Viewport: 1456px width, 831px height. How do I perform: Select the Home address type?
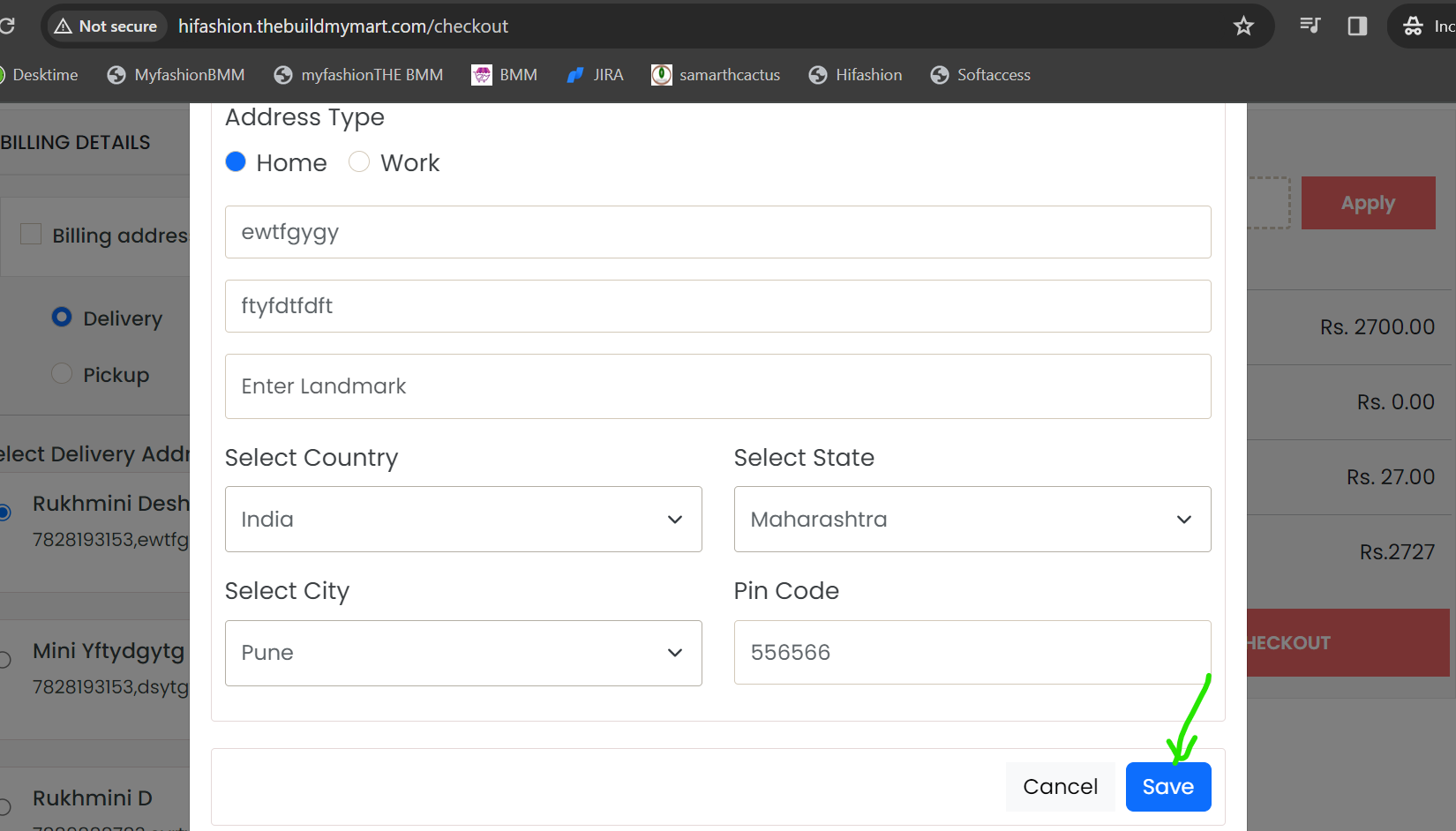236,161
